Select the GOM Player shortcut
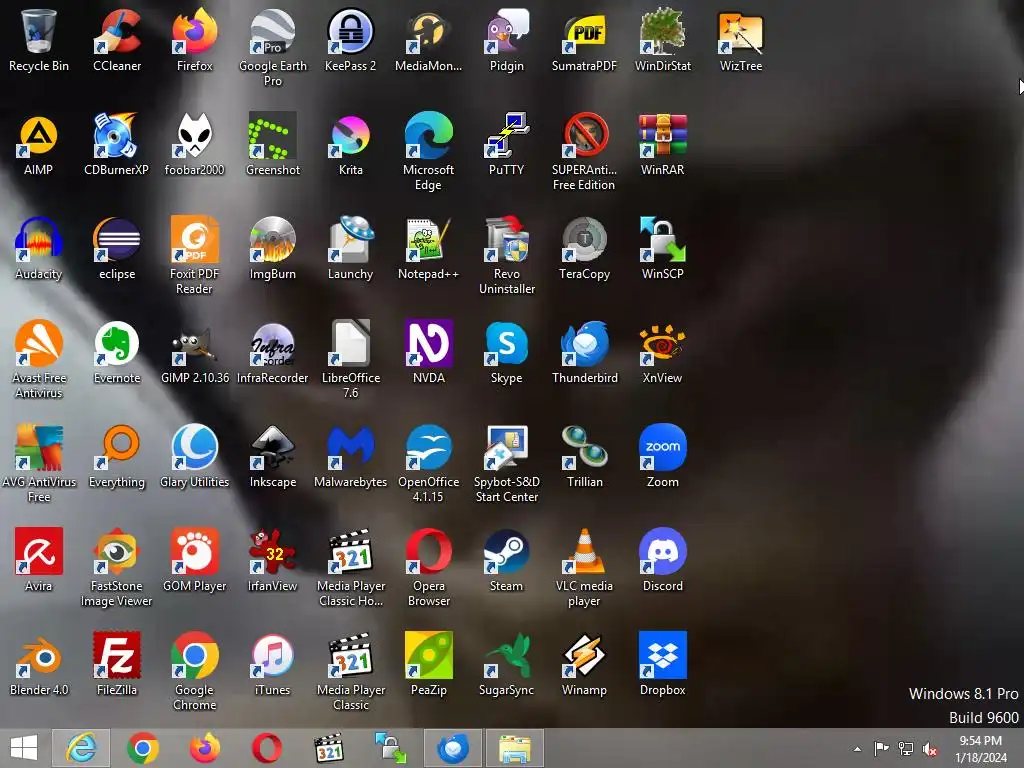This screenshot has width=1024, height=768. (x=195, y=560)
